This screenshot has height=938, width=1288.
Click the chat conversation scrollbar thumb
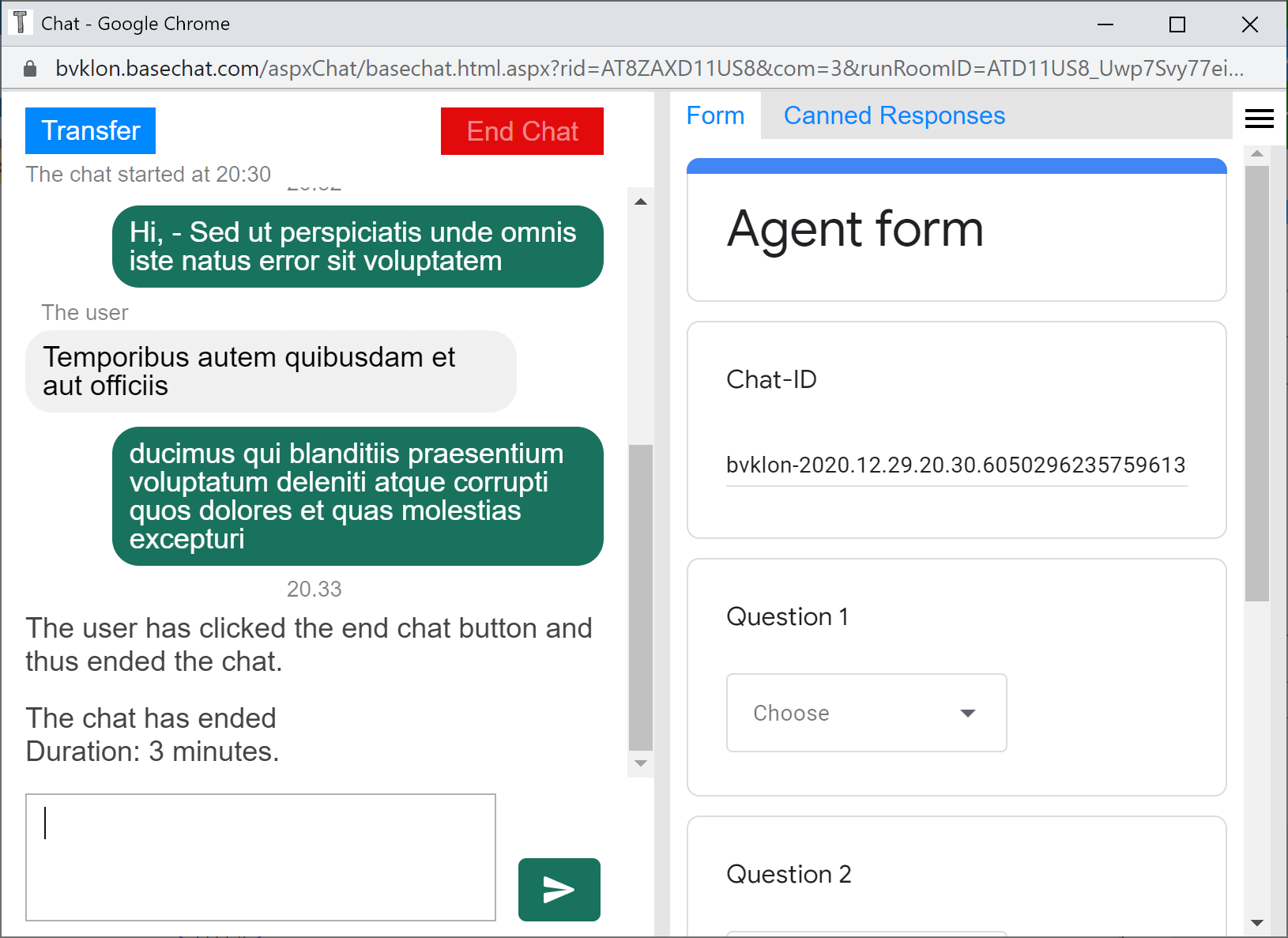coord(640,597)
